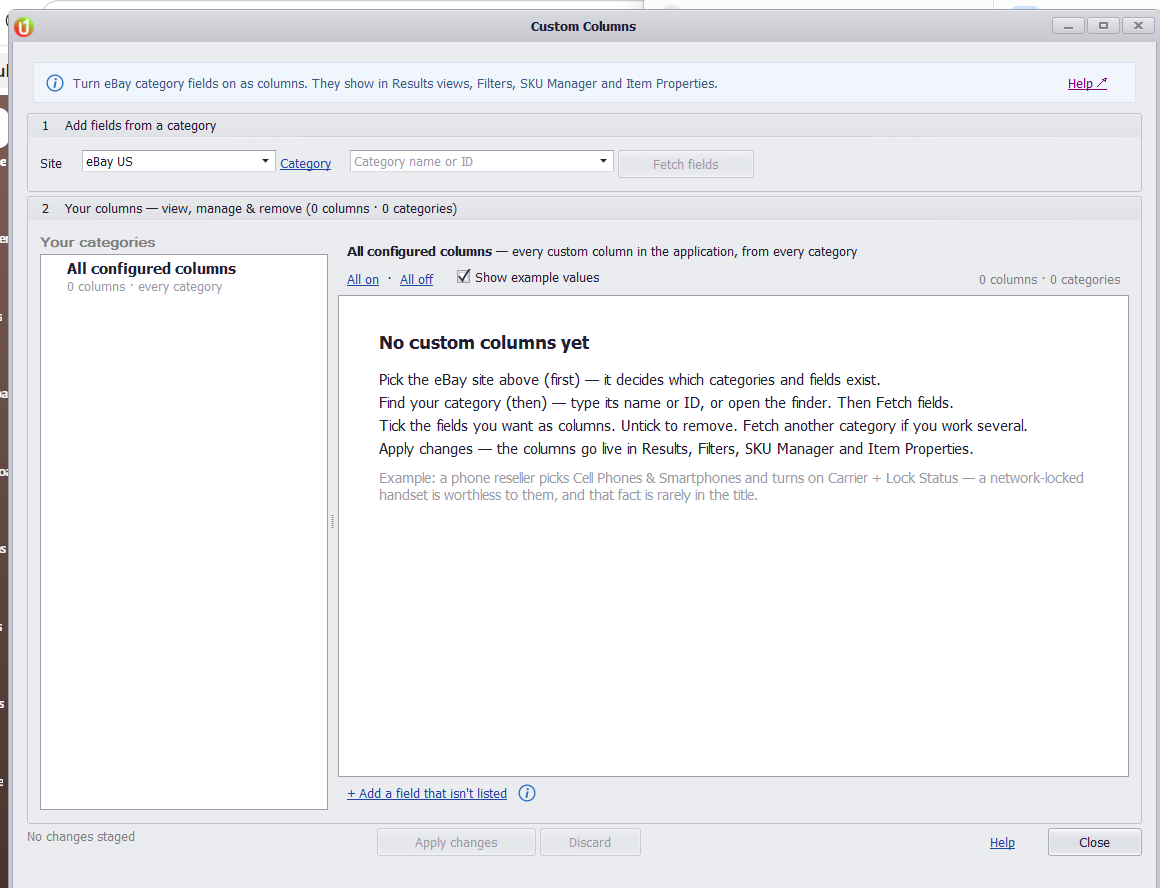Minimize the Custom Columns window
1160x888 pixels.
pos(1068,26)
